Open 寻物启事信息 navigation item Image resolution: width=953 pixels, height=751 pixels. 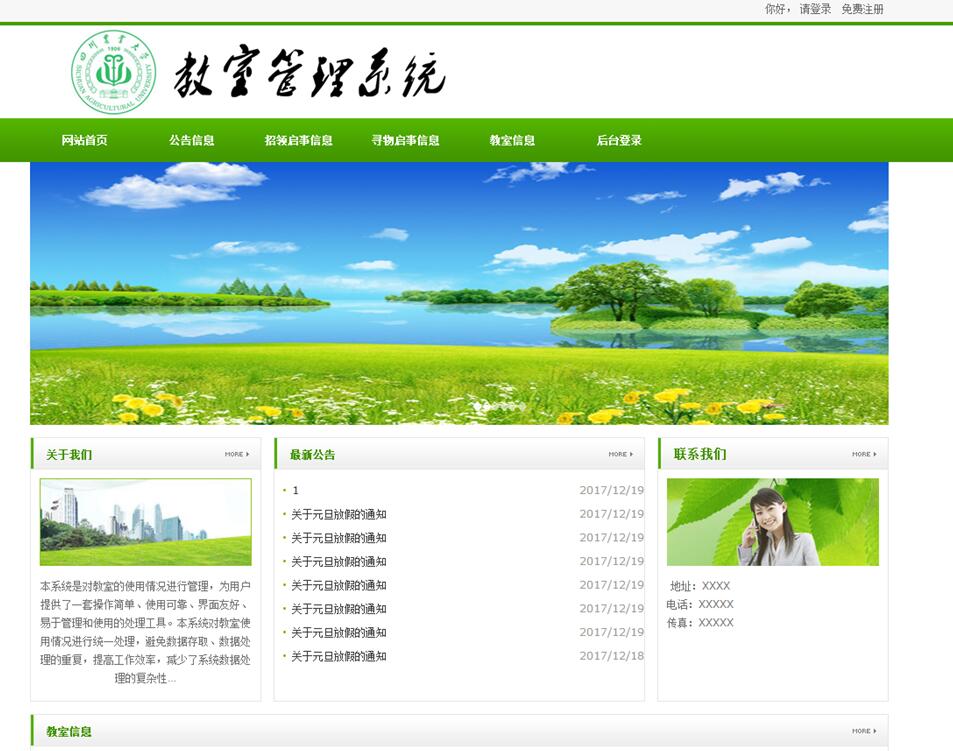point(405,141)
